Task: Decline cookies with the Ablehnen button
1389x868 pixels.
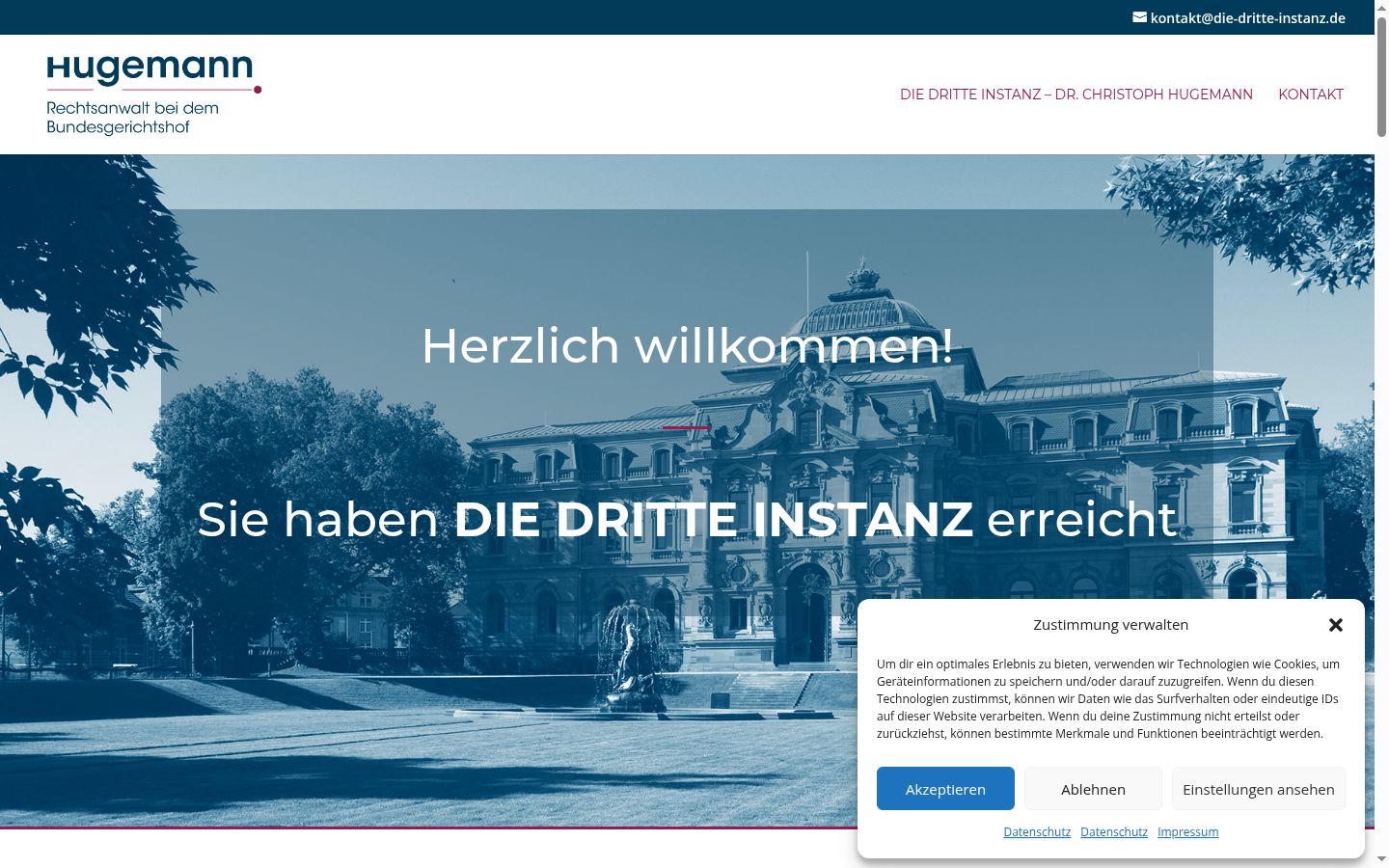Action: click(x=1093, y=789)
